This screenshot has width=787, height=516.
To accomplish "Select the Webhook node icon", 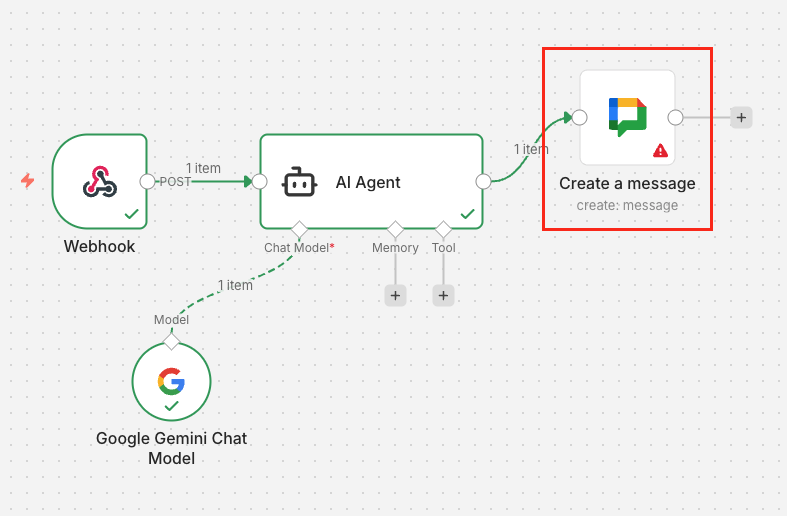I will coord(99,181).
